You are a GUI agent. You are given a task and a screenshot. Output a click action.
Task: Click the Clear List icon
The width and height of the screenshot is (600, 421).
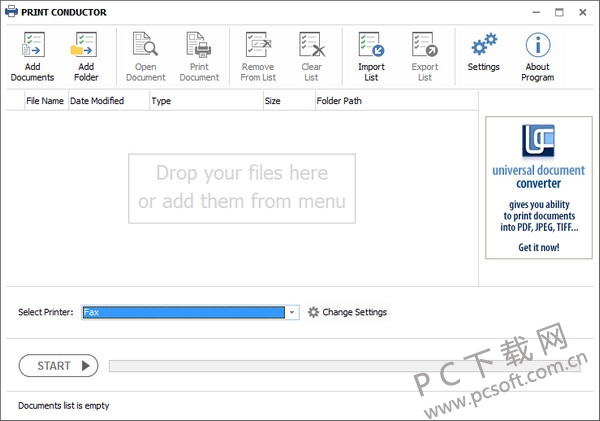312,44
